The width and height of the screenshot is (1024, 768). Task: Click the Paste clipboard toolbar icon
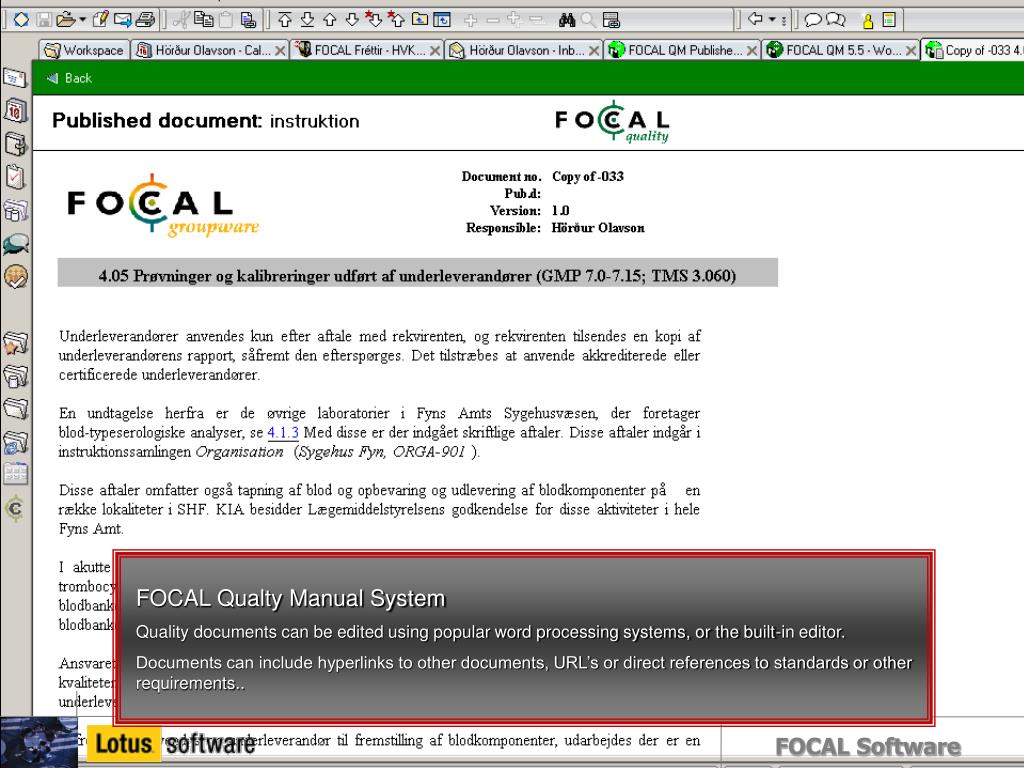(x=226, y=20)
